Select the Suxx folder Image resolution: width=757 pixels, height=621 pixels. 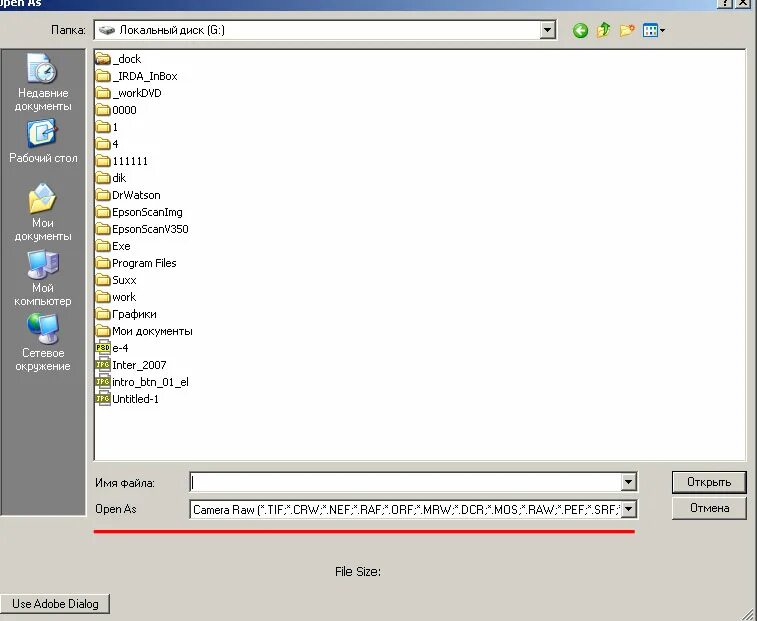point(116,280)
